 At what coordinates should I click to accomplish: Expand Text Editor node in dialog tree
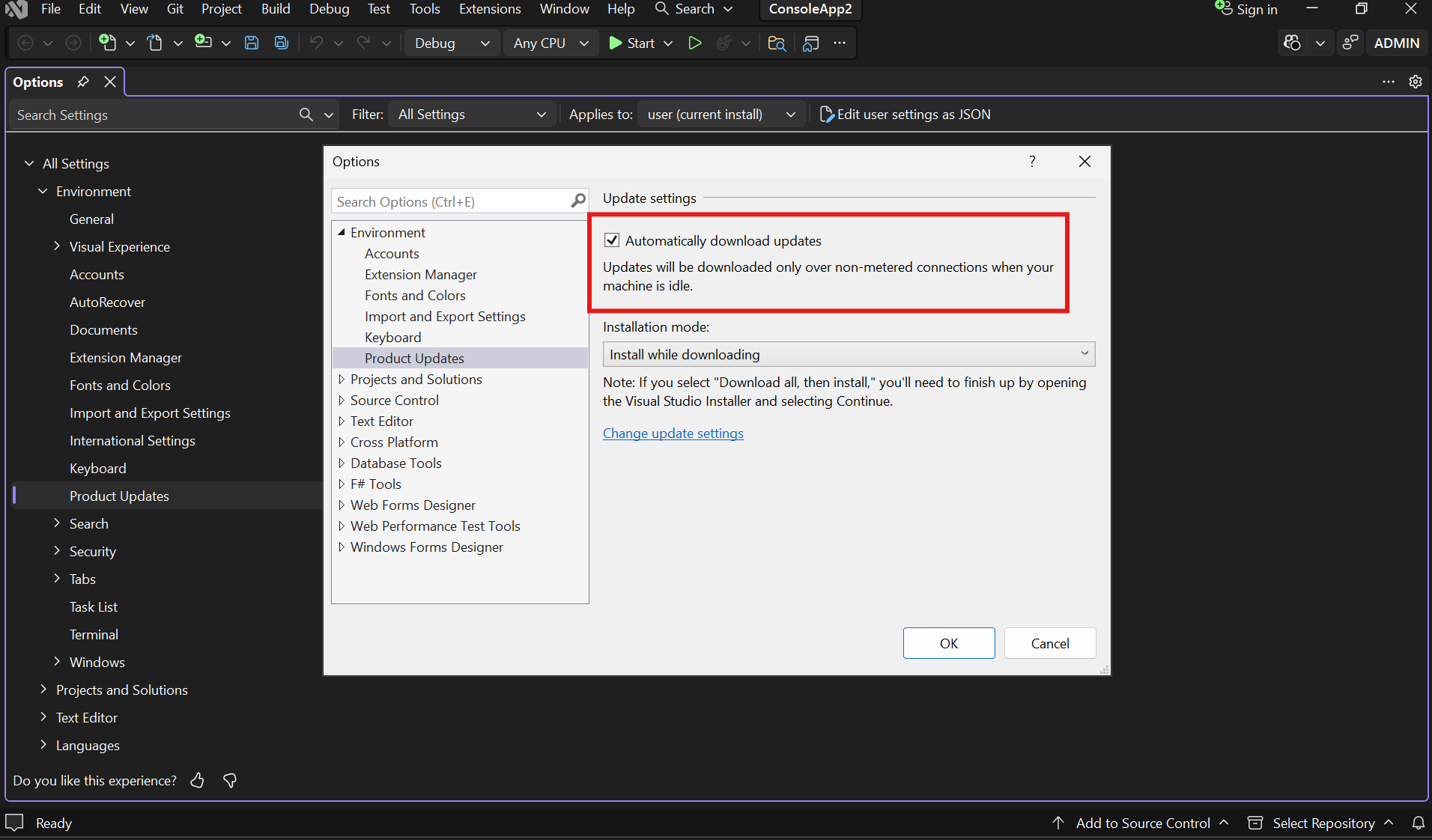click(x=342, y=421)
